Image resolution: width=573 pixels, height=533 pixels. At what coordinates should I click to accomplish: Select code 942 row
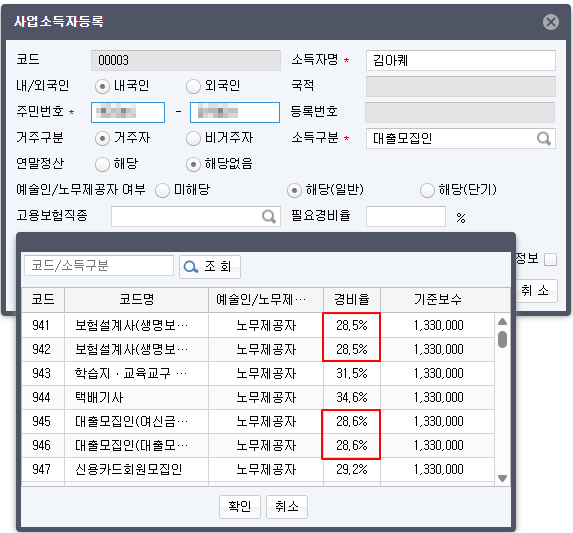tap(258, 349)
